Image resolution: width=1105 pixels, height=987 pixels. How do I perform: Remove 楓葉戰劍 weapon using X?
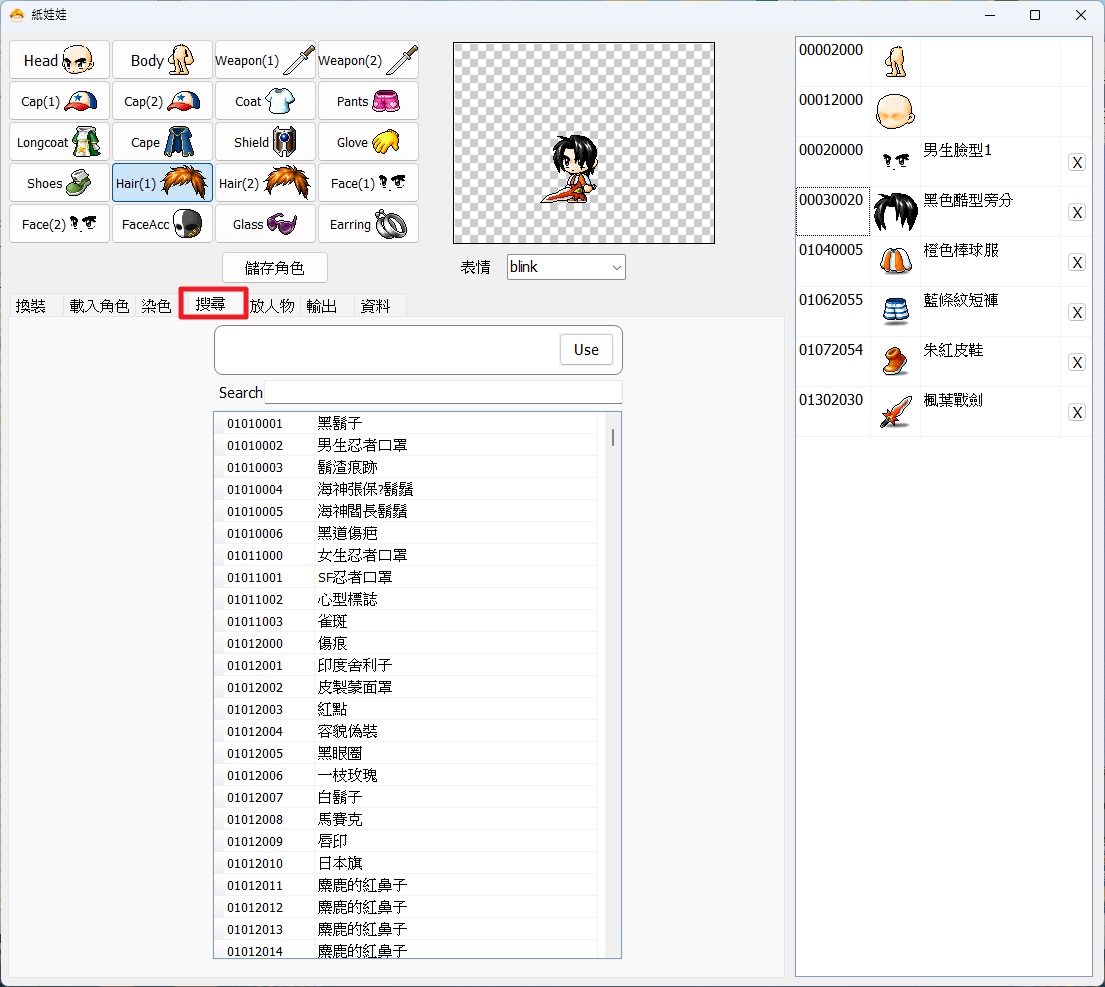coord(1077,413)
